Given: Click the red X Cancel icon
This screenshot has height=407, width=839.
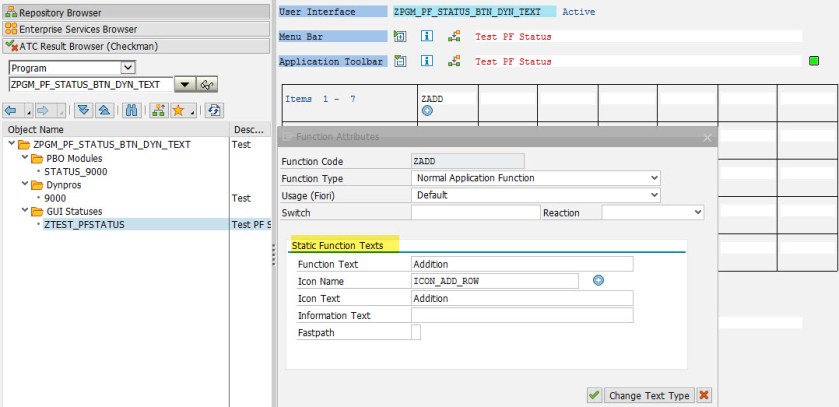Looking at the screenshot, I should [x=704, y=395].
